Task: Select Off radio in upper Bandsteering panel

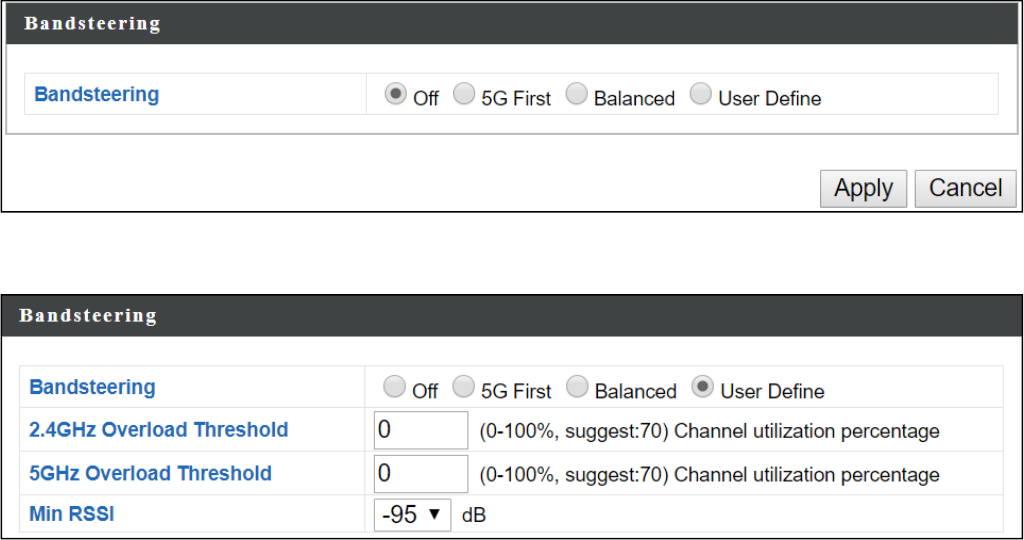Action: point(396,95)
